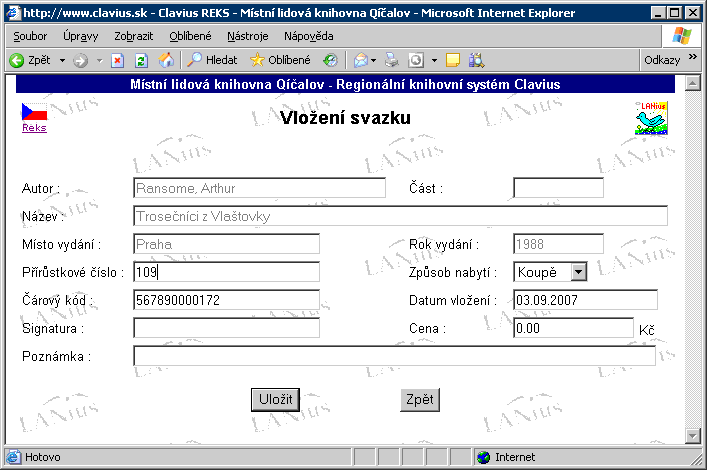Focus the empty Poznámka field

tap(395, 356)
